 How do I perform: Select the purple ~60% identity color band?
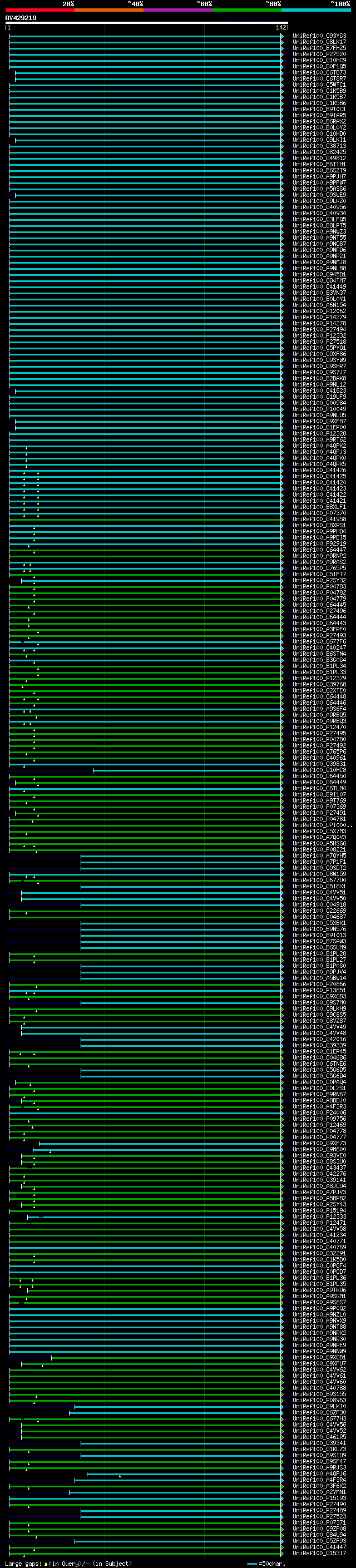point(177,10)
